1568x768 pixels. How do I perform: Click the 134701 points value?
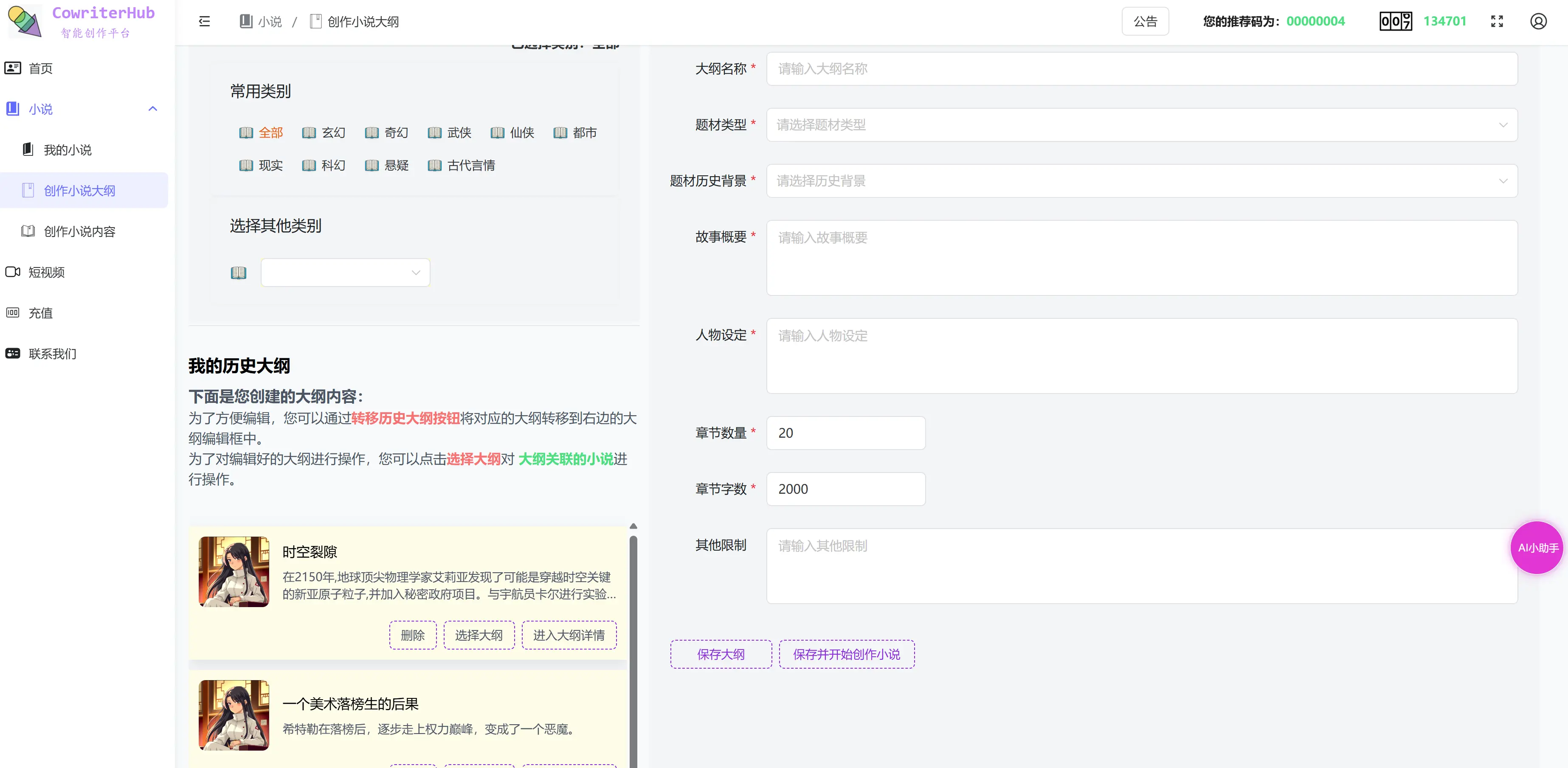point(1444,21)
